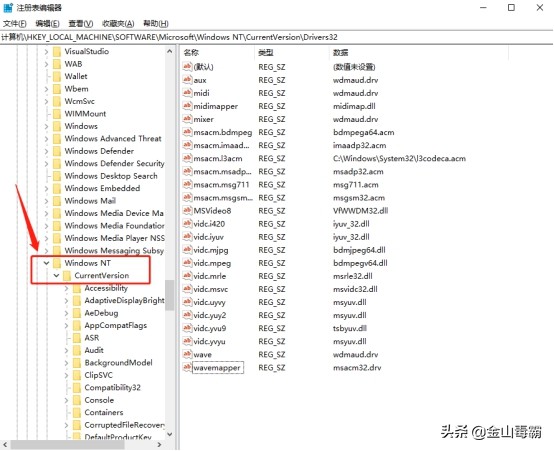Click the midi value string icon

187,93
